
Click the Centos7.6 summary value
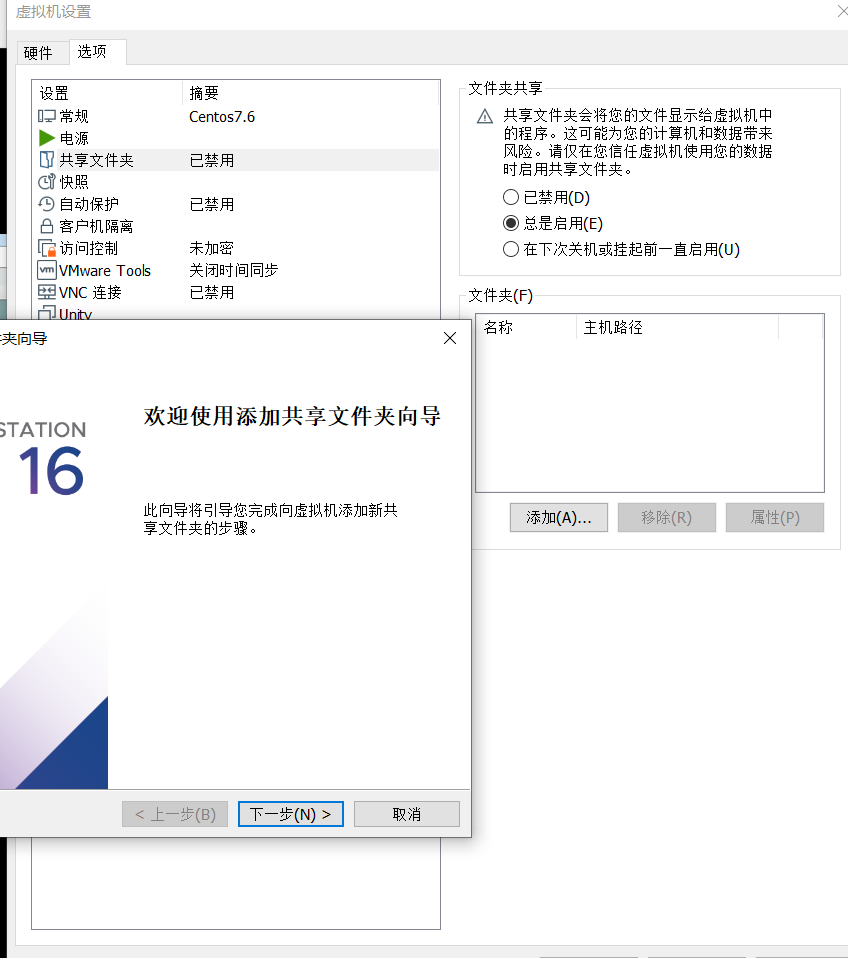pos(222,117)
